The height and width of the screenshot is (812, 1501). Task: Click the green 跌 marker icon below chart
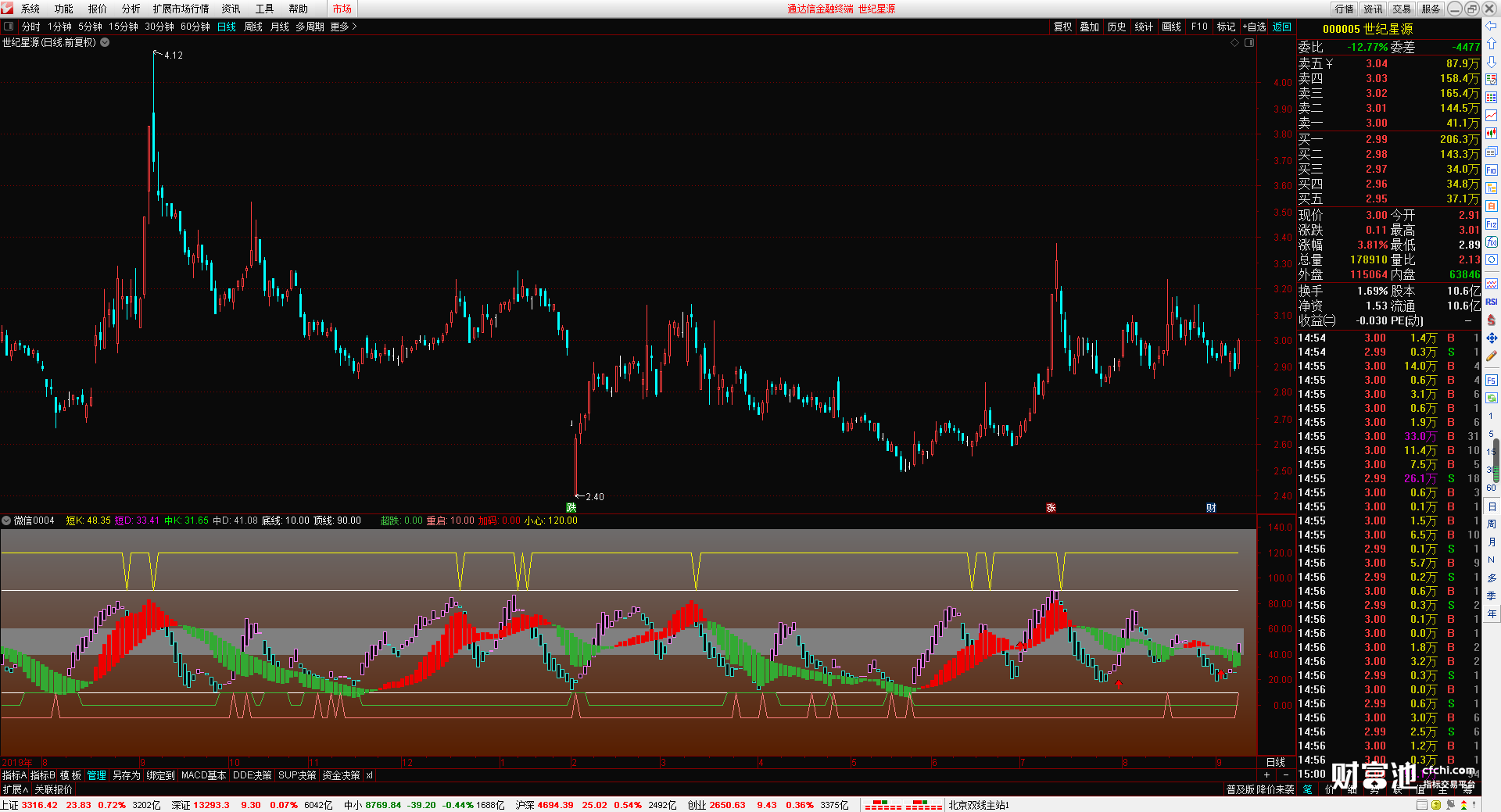(x=571, y=508)
